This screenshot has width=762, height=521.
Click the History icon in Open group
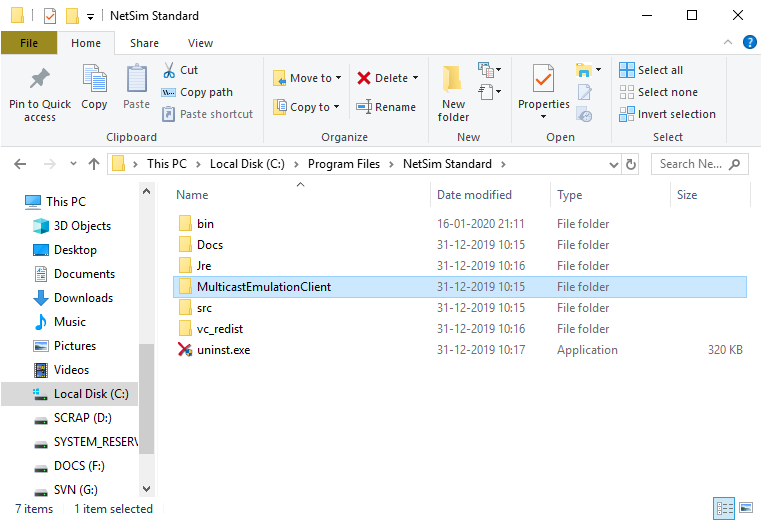(584, 115)
